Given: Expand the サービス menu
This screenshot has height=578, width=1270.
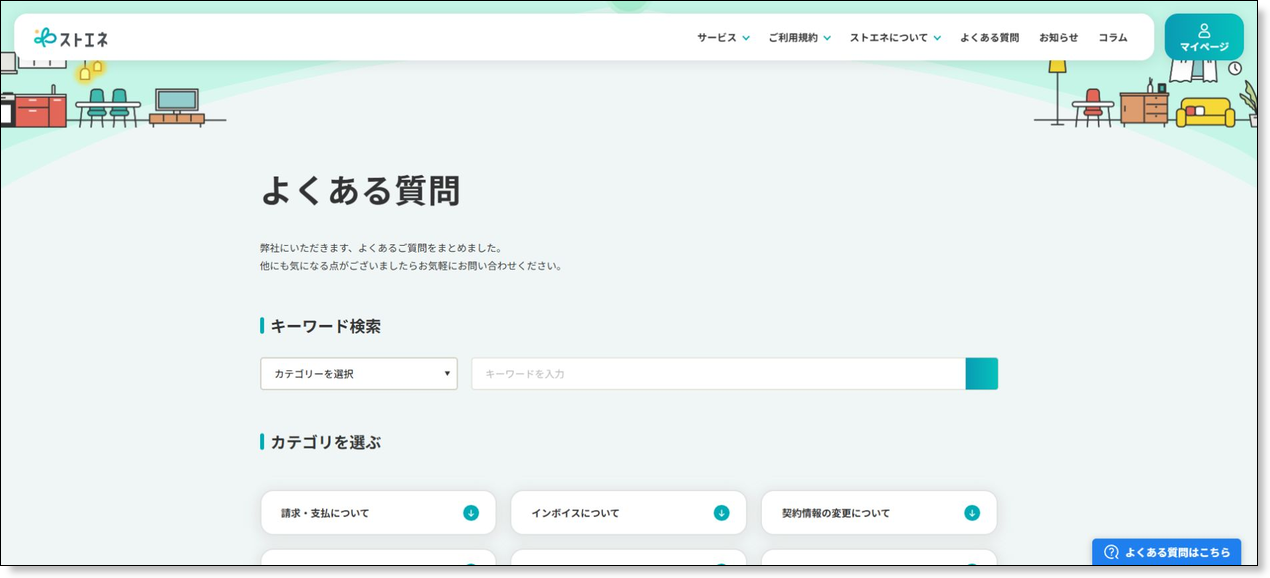Looking at the screenshot, I should pos(723,38).
